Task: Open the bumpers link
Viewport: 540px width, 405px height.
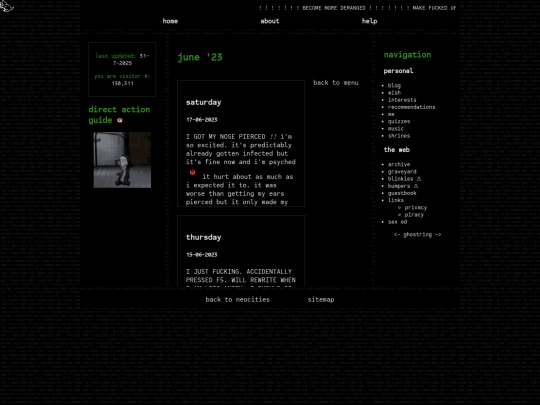Action: pos(399,186)
